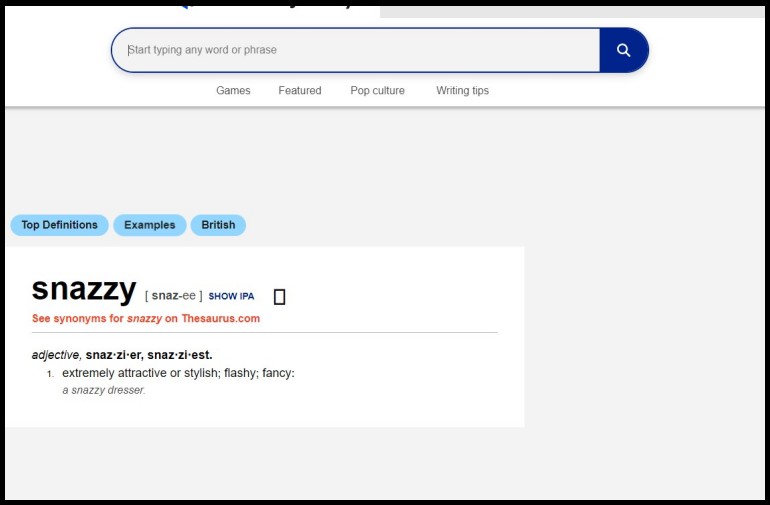Click the magnifying glass search button
770x505 pixels.
coord(623,50)
